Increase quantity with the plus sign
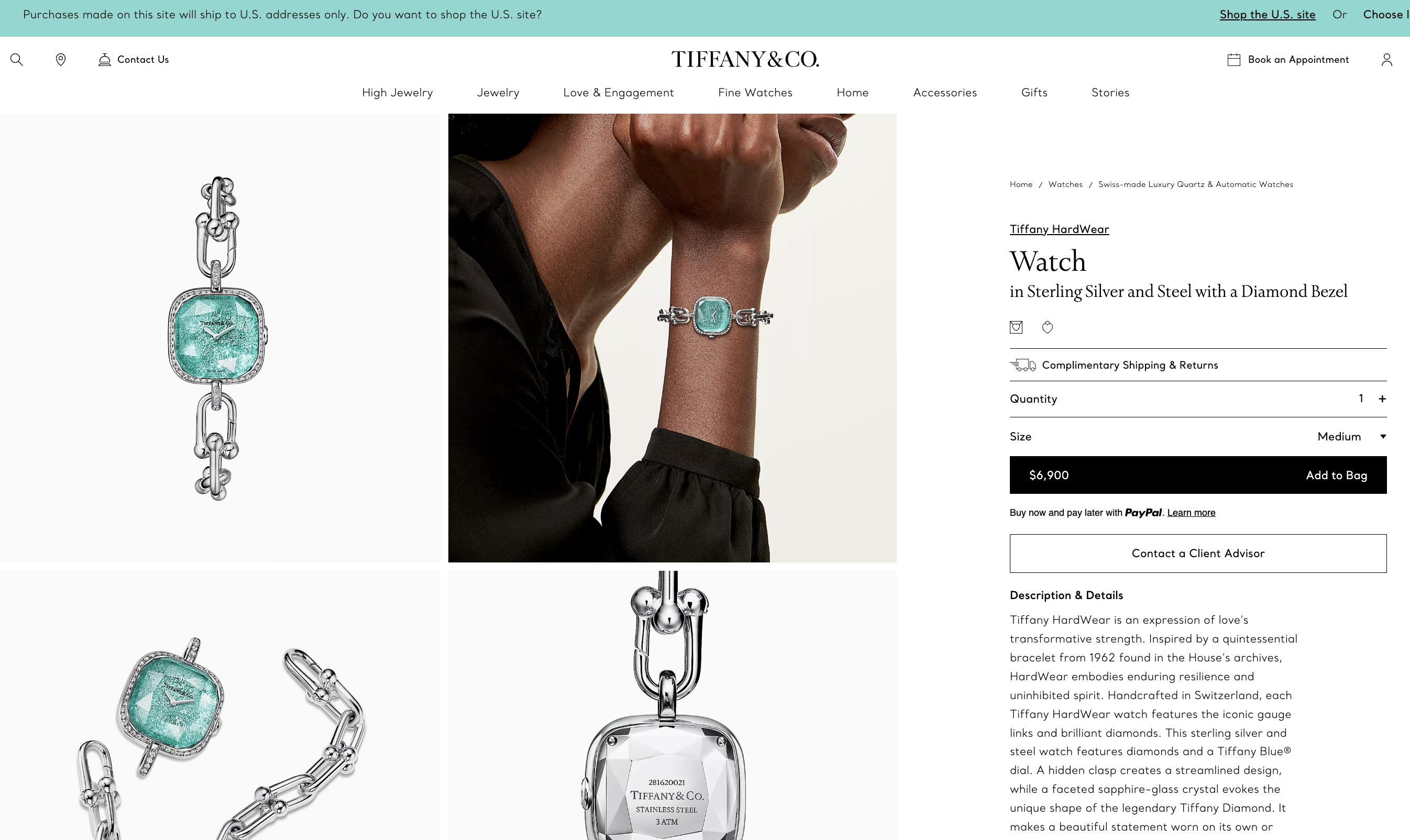The image size is (1410, 840). pos(1382,399)
